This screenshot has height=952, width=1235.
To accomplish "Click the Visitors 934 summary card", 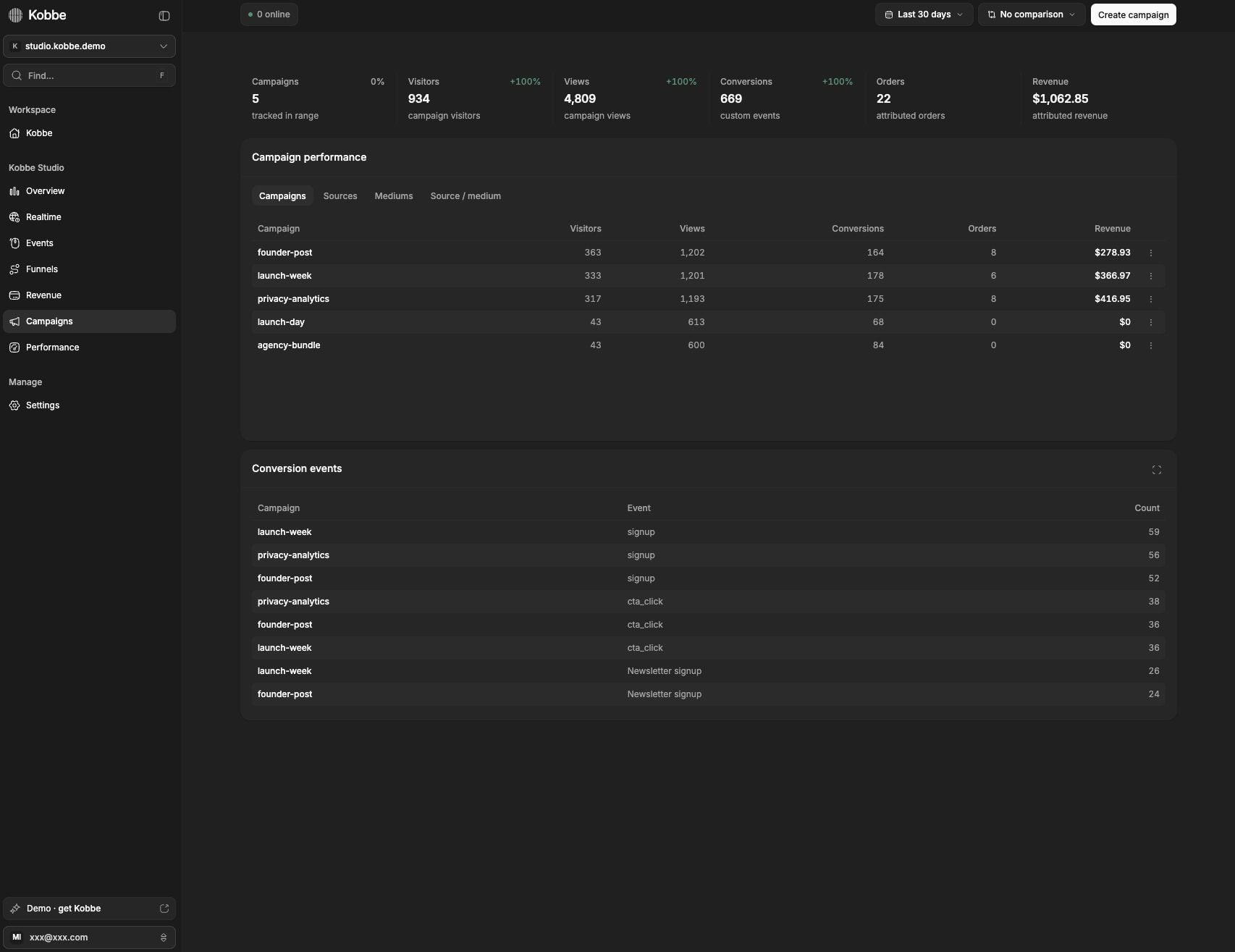I will (x=474, y=98).
